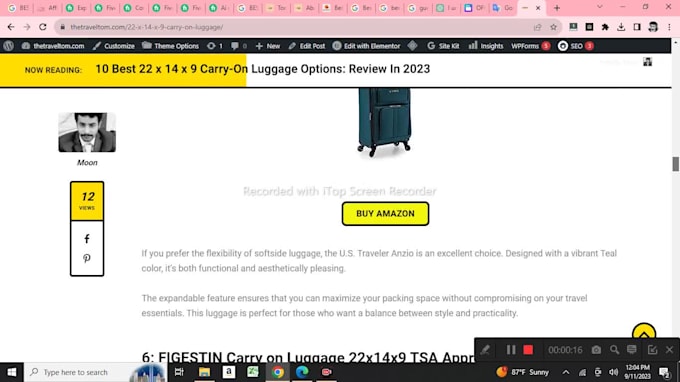Click the recorder caption bubble icon
This screenshot has width=680, height=382.
[632, 349]
